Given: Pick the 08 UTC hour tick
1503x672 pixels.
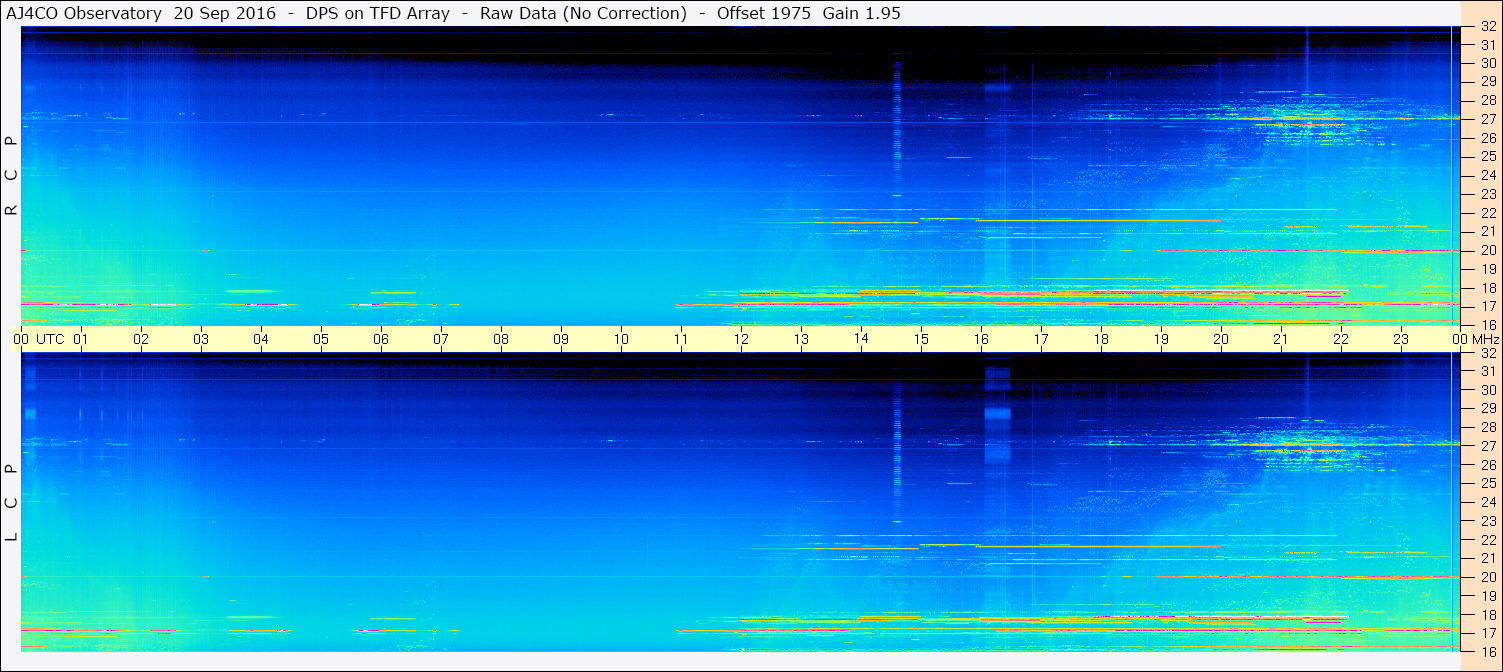Looking at the screenshot, I should (501, 339).
